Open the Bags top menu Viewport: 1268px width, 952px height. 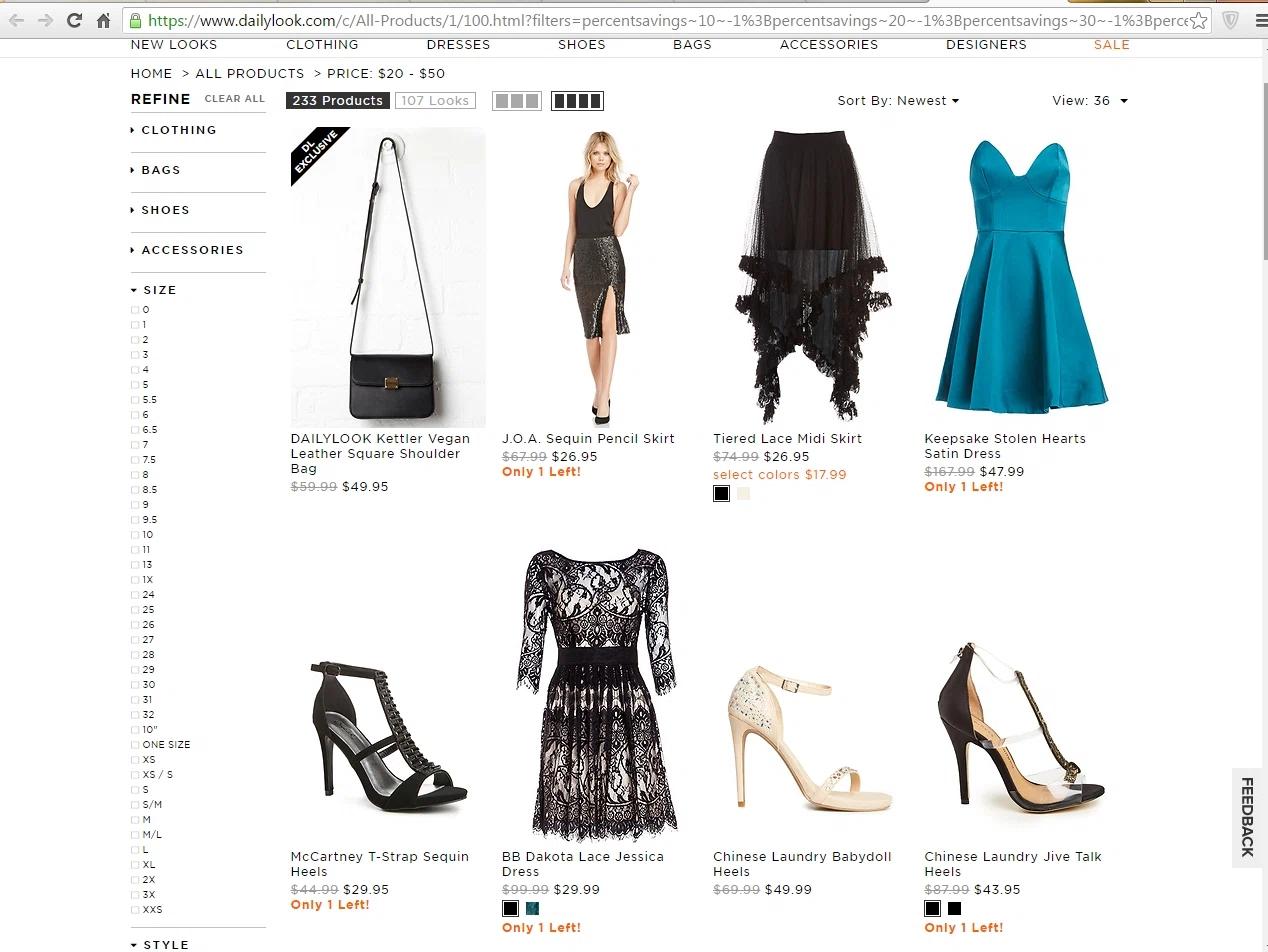692,45
